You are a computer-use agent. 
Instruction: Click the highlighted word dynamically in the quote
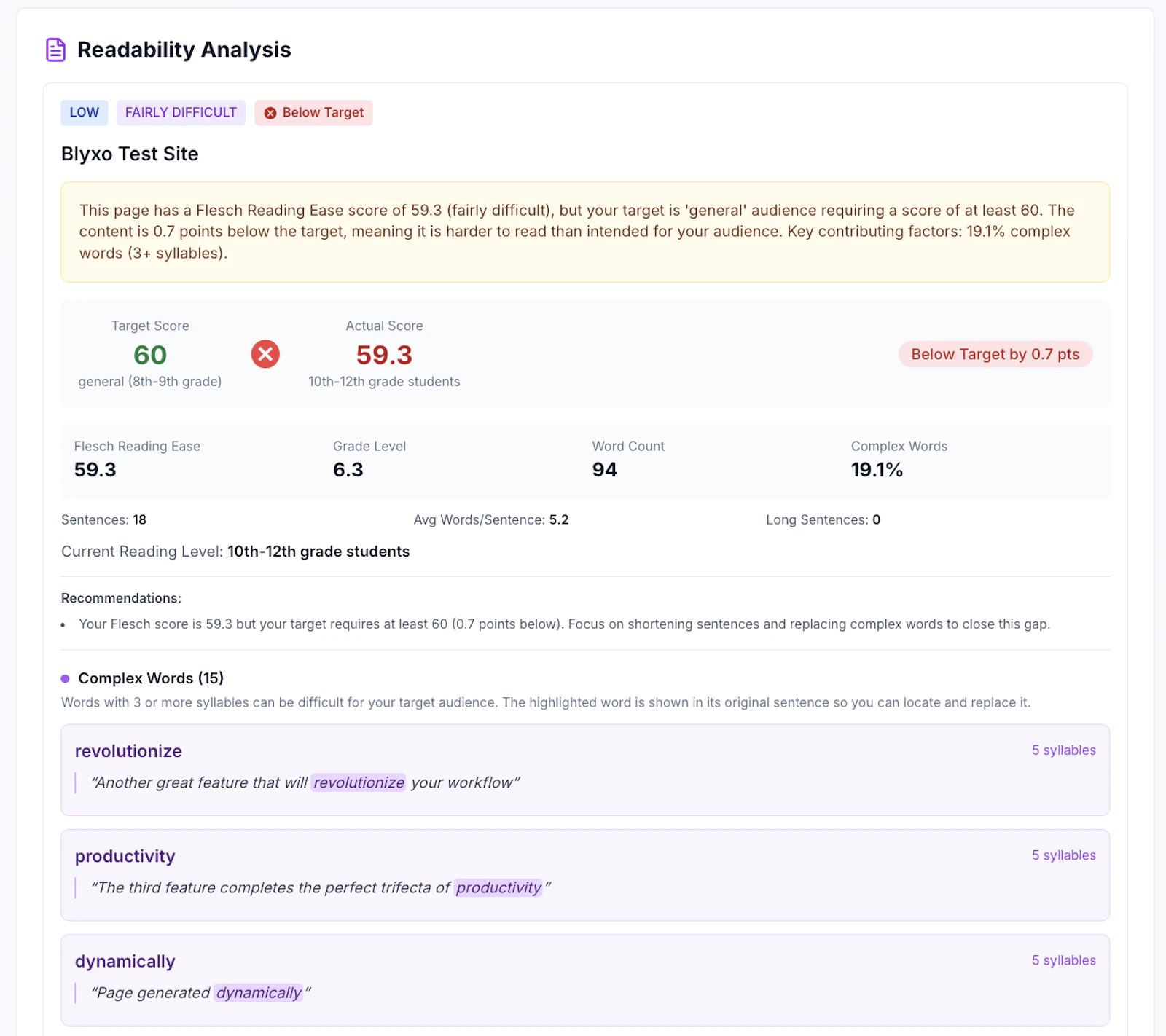click(x=259, y=992)
